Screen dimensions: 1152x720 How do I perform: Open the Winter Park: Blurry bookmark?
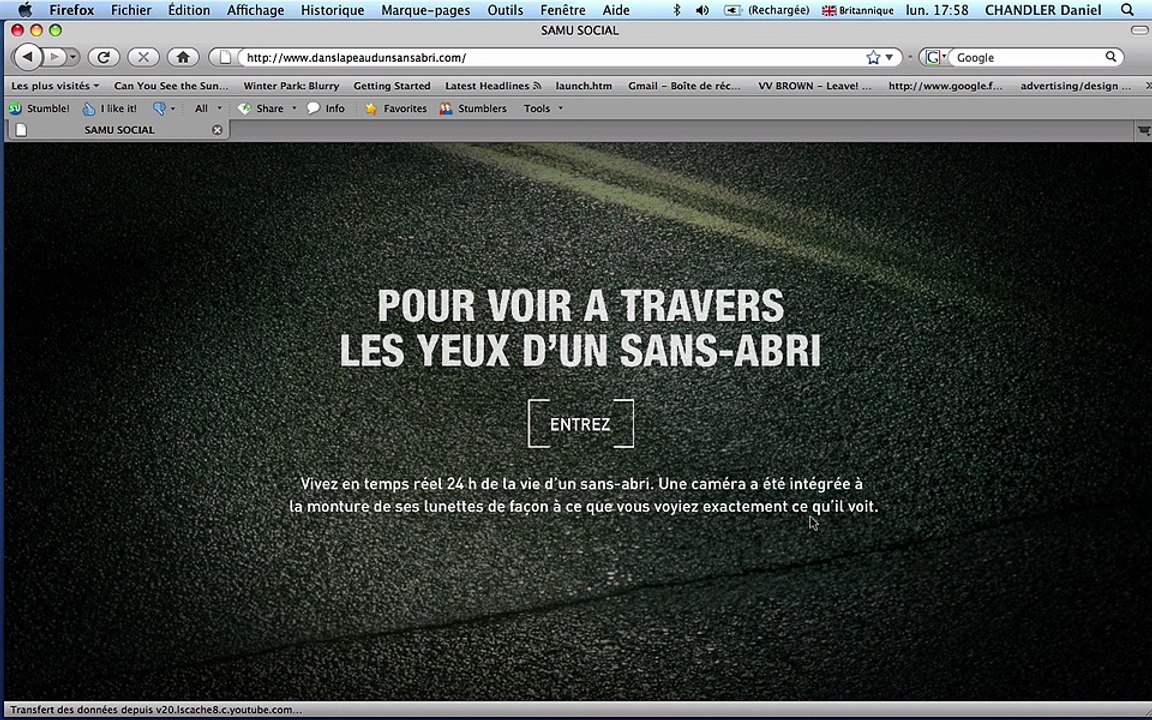[291, 86]
